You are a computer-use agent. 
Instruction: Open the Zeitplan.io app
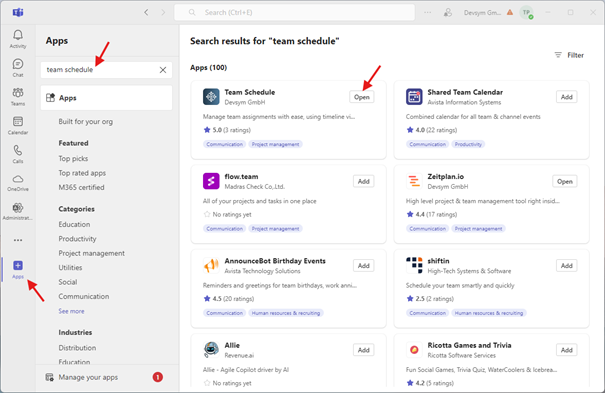point(565,181)
